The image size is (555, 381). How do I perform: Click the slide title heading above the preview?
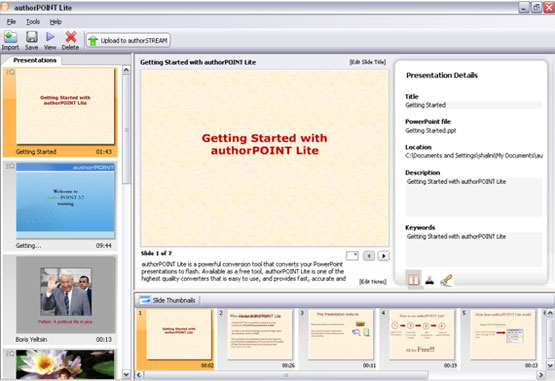click(x=198, y=62)
